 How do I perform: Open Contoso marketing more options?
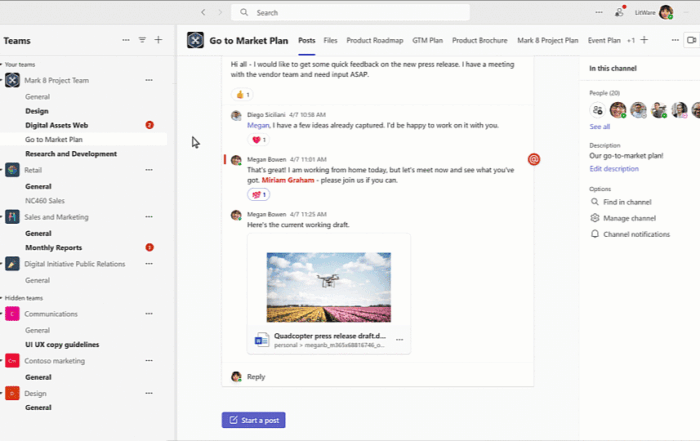(x=149, y=361)
